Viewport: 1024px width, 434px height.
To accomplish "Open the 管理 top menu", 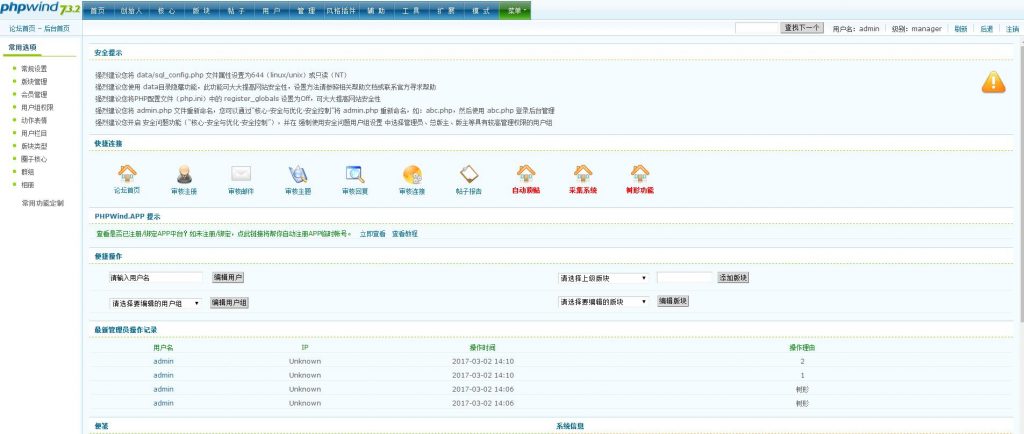I will (306, 11).
